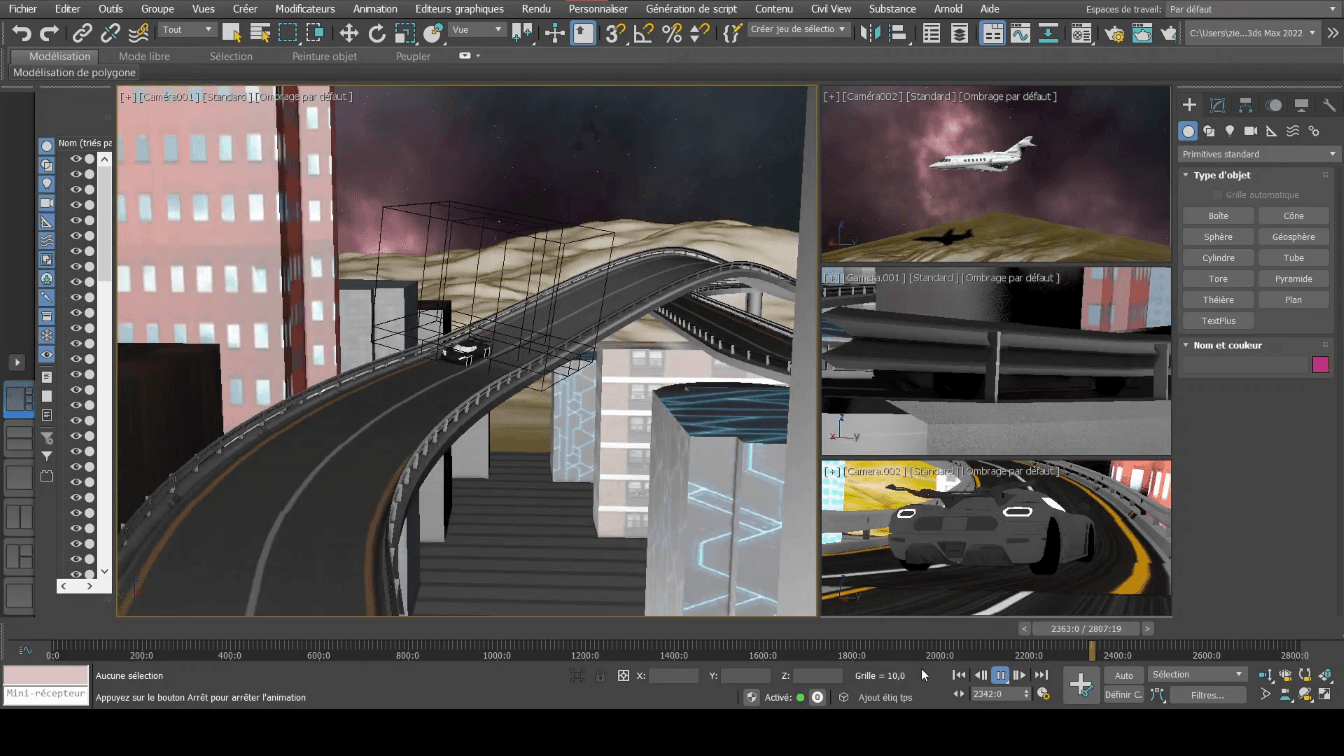
Task: Open the Primitives standard dropdown
Action: 1258,153
